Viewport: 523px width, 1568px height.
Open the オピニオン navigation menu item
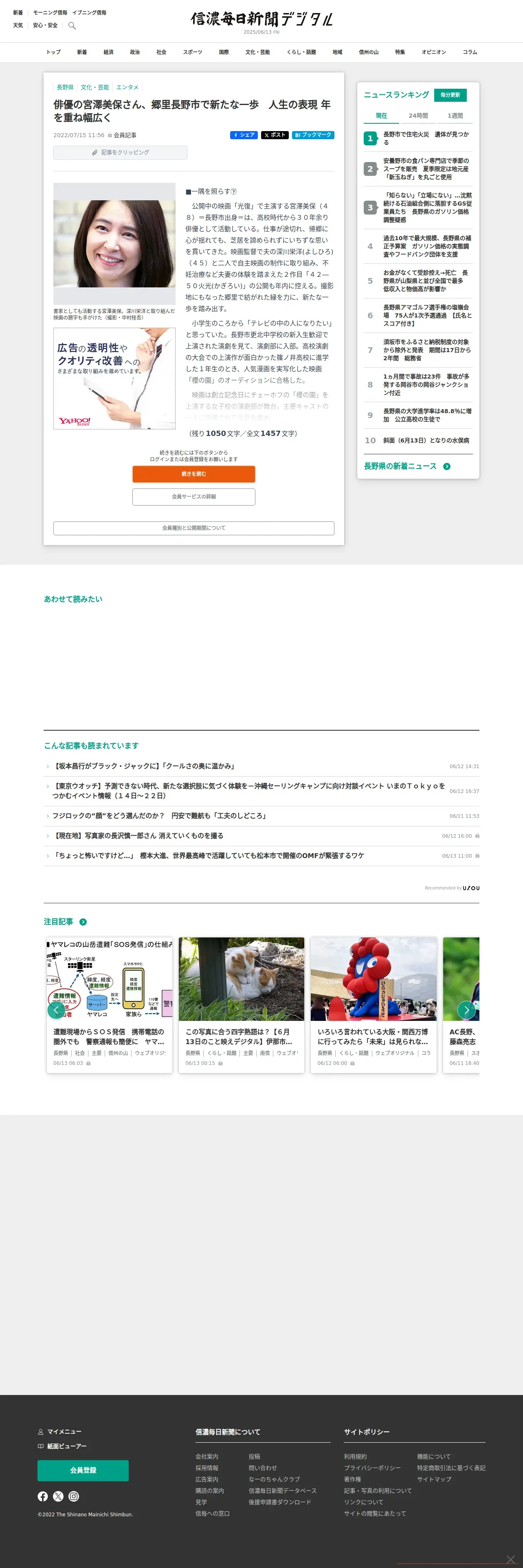(x=433, y=53)
